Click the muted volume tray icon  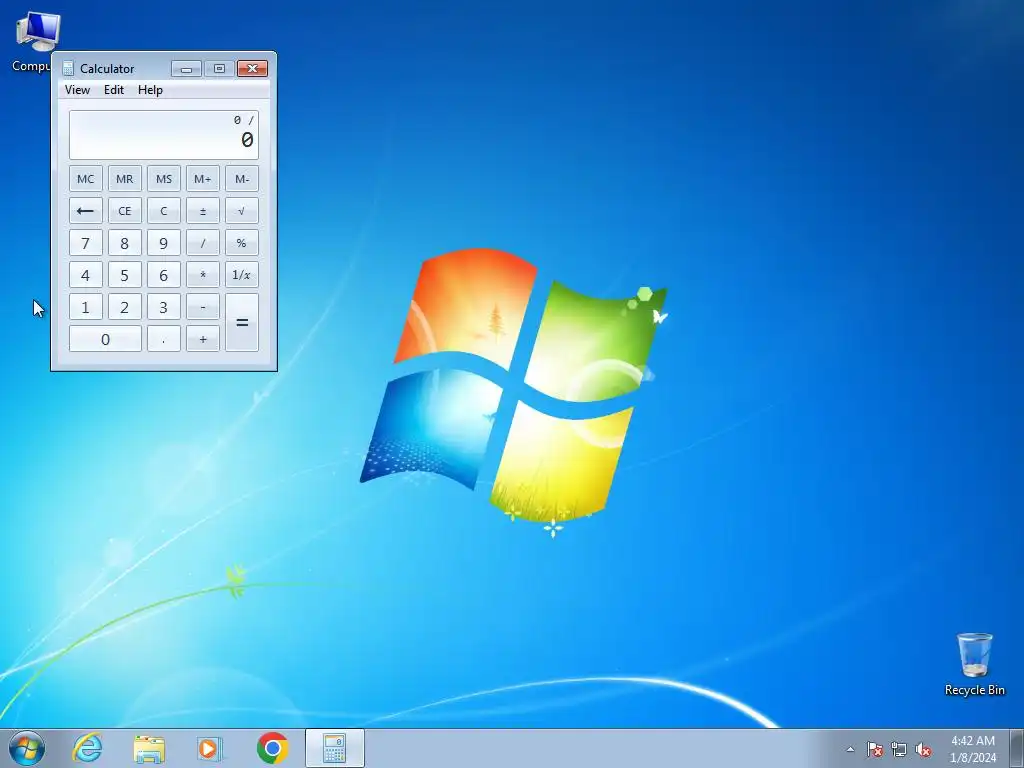(923, 749)
